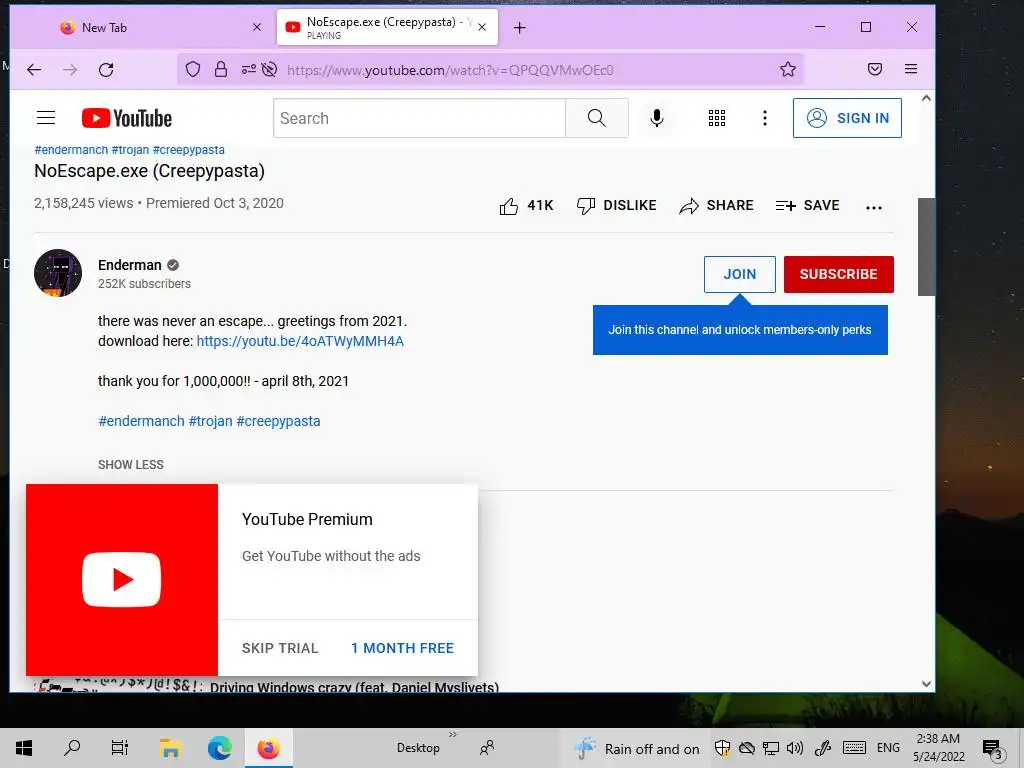Open the youtu.be download link
The image size is (1024, 768).
tap(300, 341)
